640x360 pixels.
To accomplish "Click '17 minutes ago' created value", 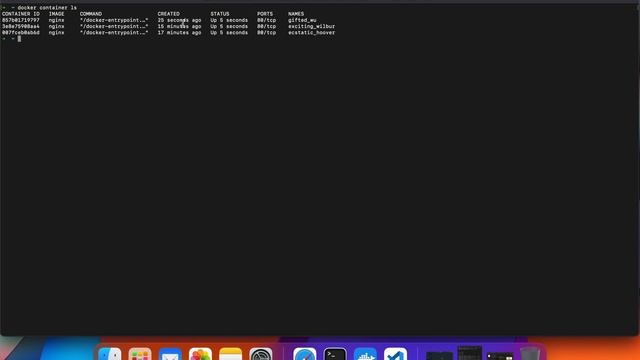I will coord(179,32).
